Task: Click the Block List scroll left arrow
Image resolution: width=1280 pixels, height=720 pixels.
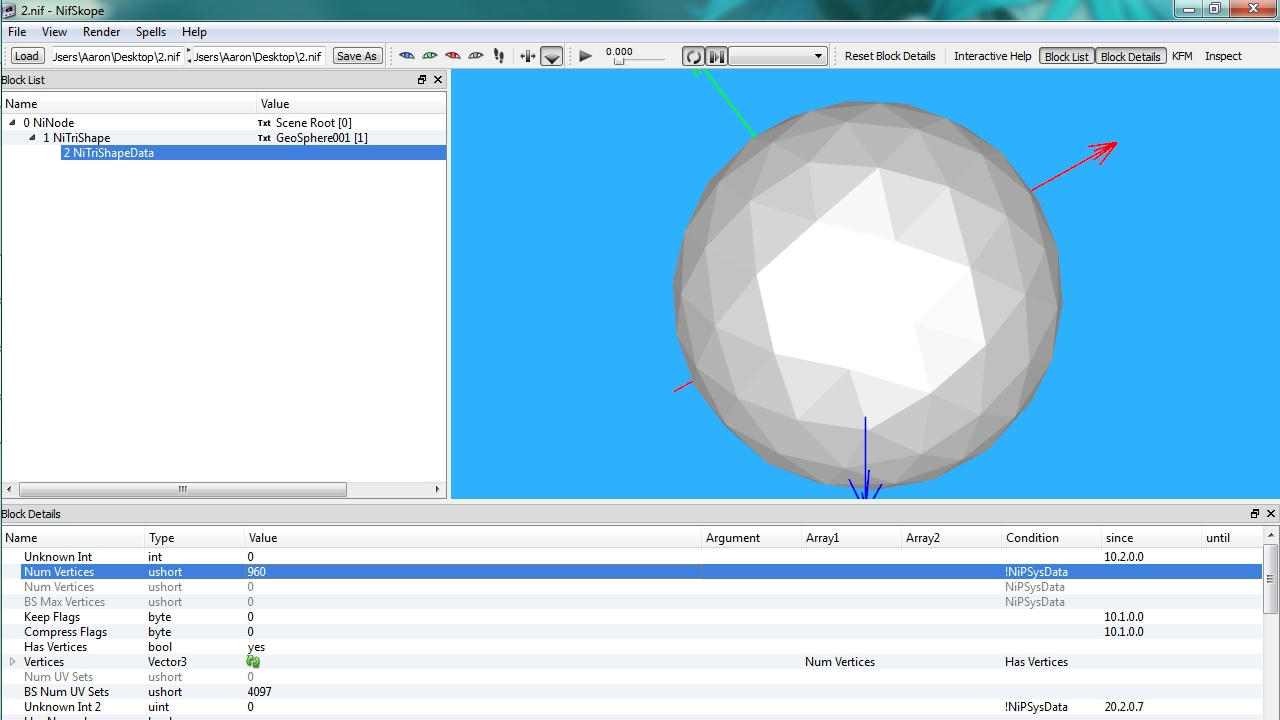Action: [x=10, y=490]
